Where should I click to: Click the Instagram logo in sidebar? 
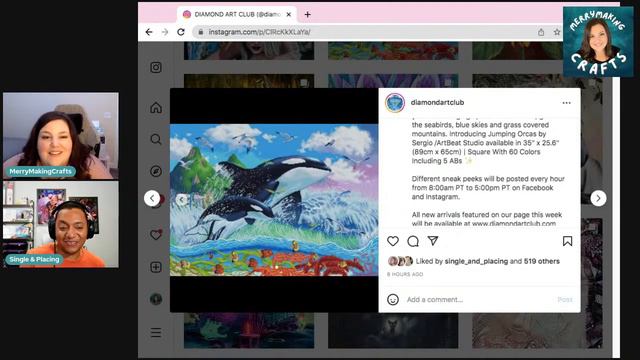click(156, 67)
